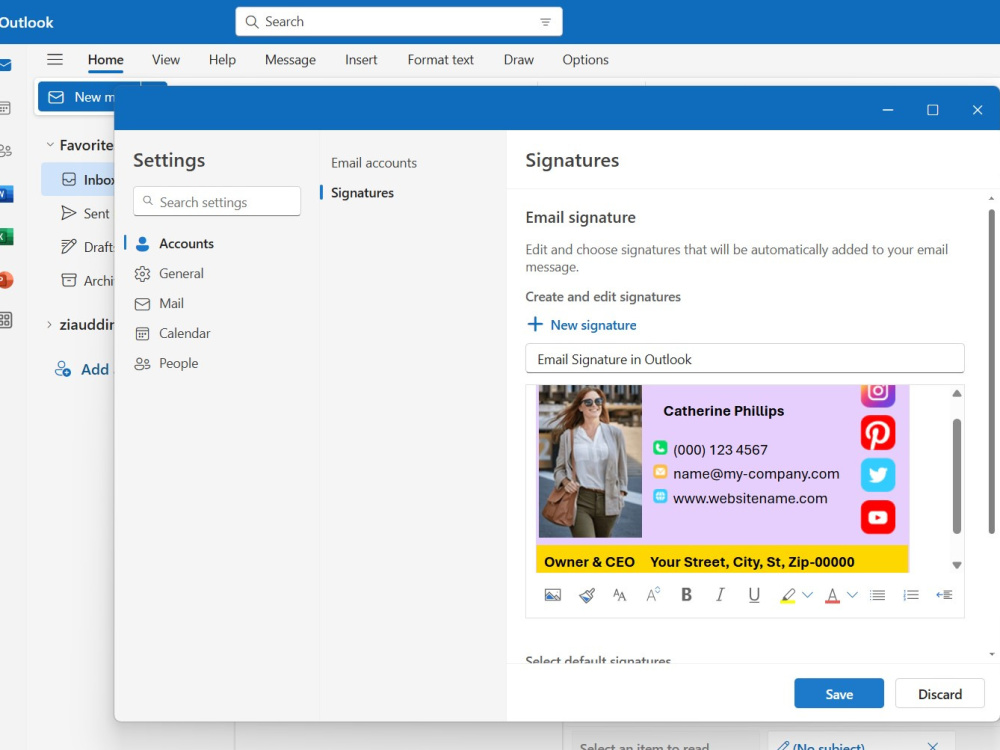Viewport: 1000px width, 750px height.
Task: Open the font color dropdown arrow
Action: tap(852, 595)
